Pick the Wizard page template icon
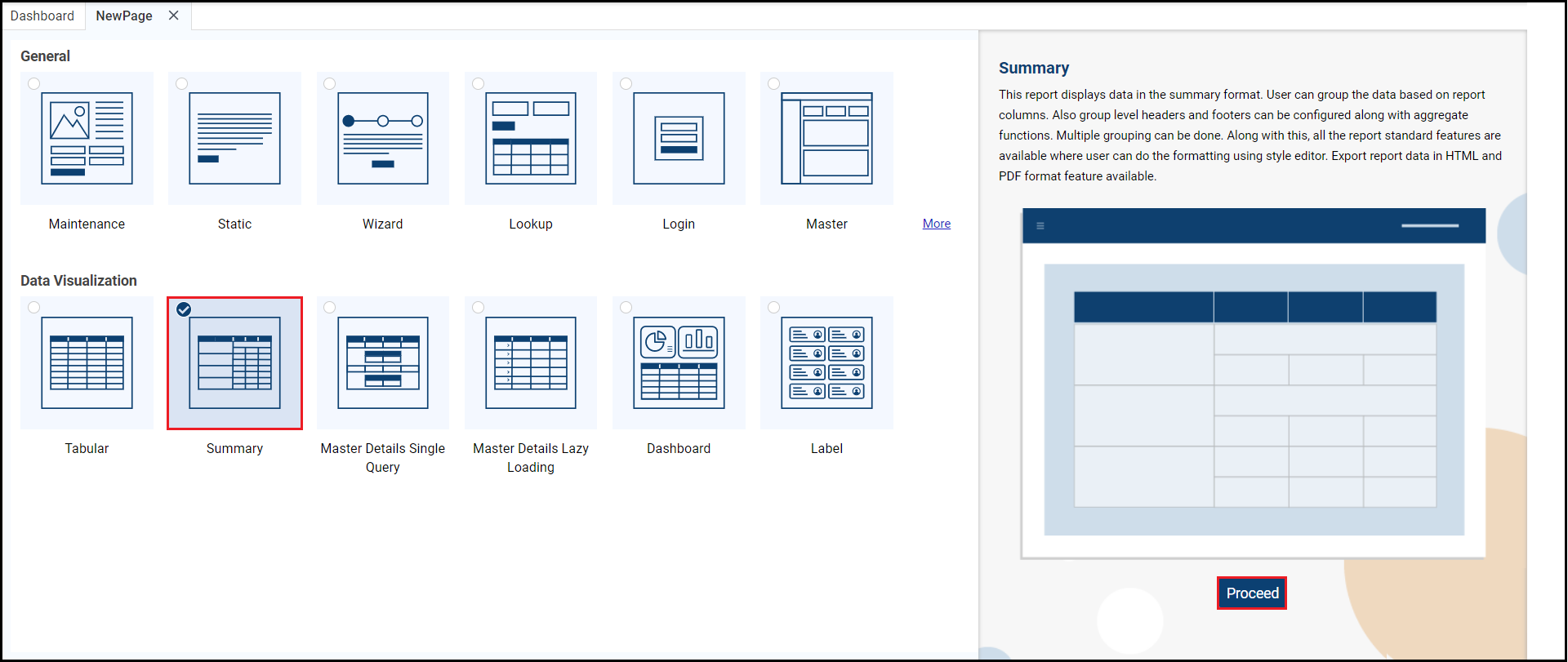Viewport: 1568px width, 662px height. click(x=383, y=138)
